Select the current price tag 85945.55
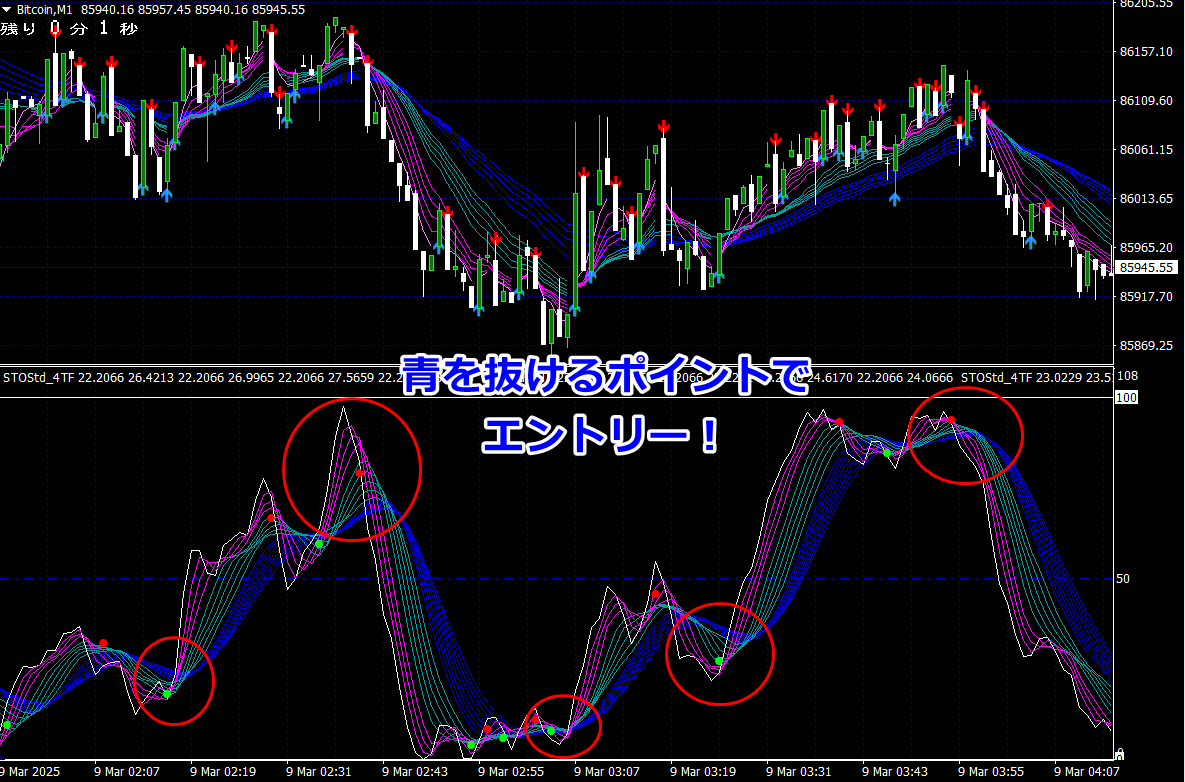This screenshot has width=1185, height=782. pos(1146,267)
